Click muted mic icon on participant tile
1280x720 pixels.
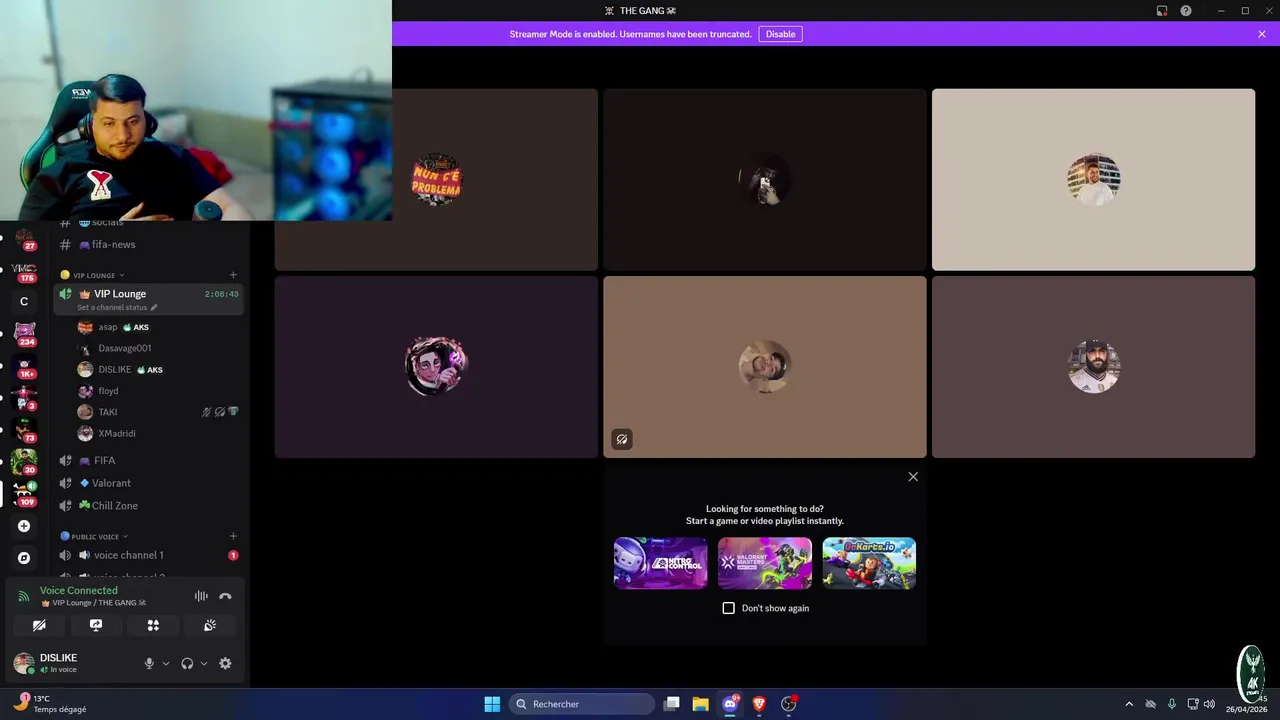(622, 439)
